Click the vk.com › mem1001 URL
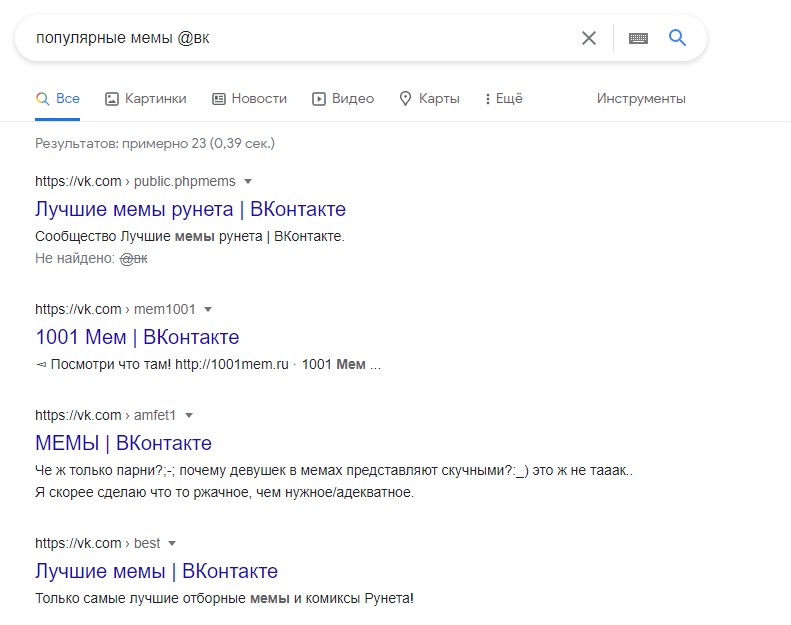791x625 pixels. click(115, 309)
